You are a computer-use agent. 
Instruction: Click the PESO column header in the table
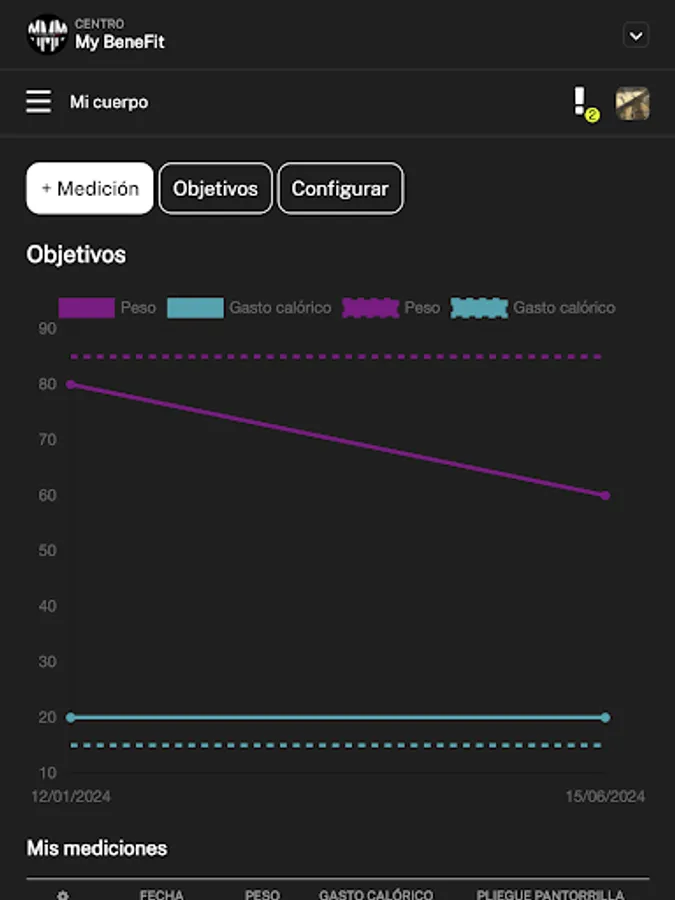point(263,896)
